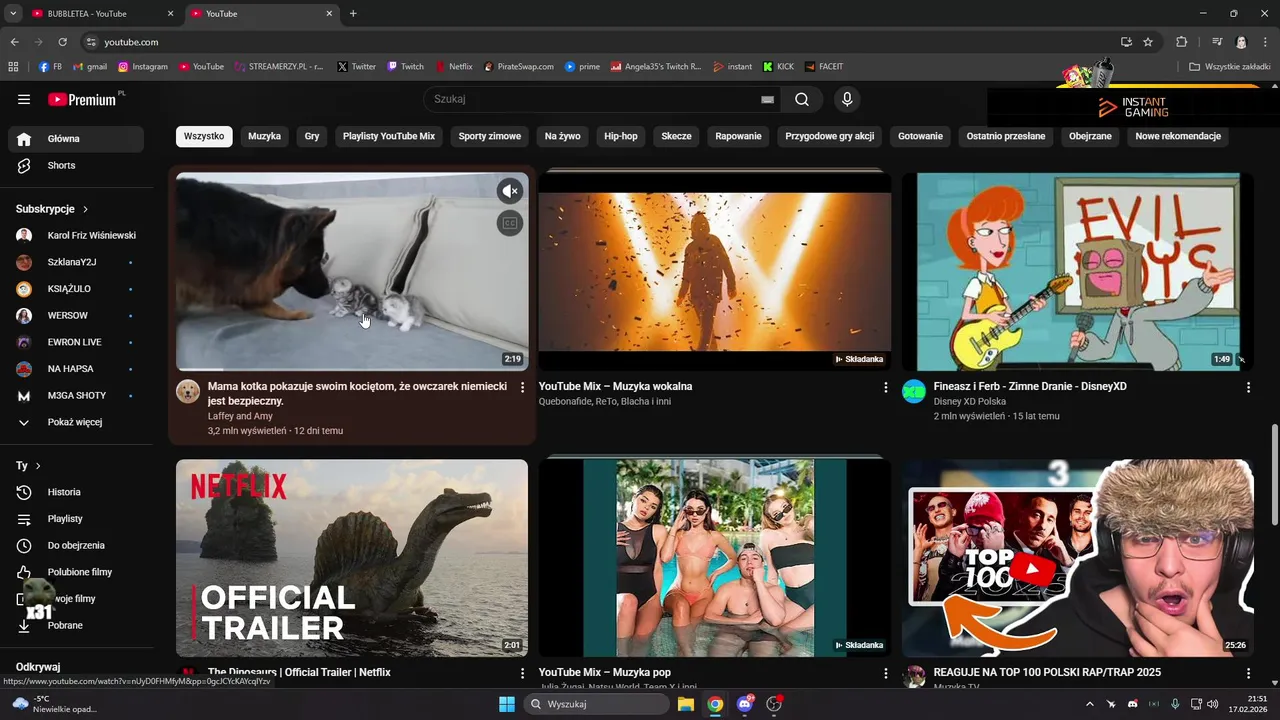The height and width of the screenshot is (720, 1280).
Task: Open the Windows Start menu
Action: [x=506, y=704]
